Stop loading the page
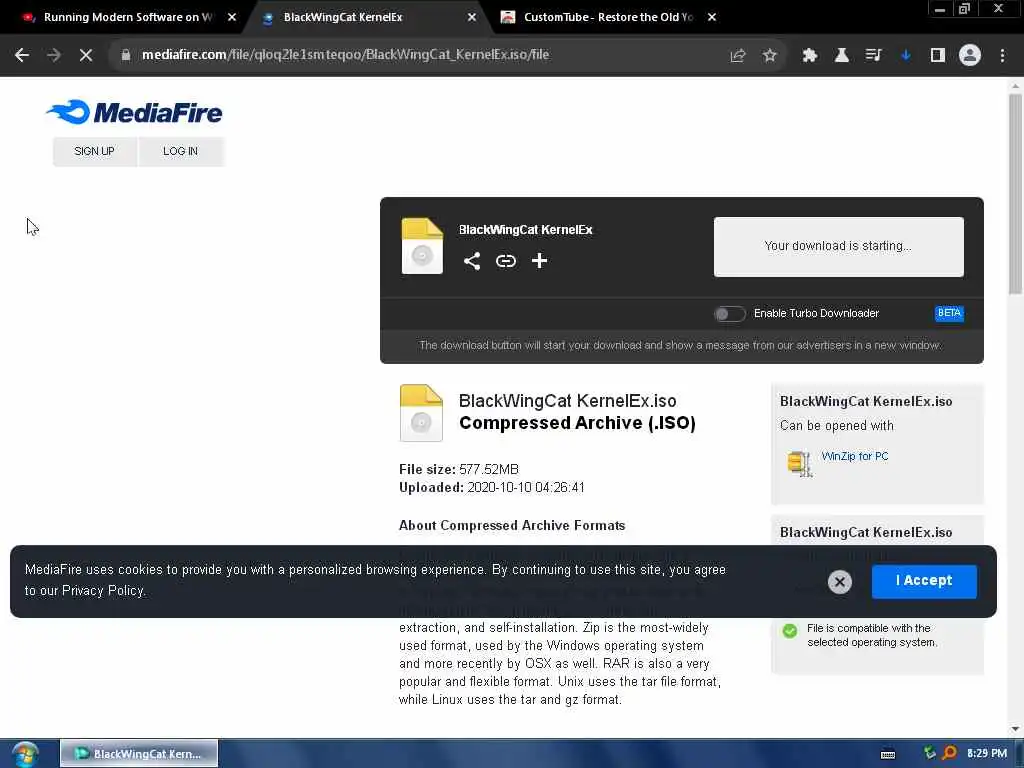 tap(86, 55)
